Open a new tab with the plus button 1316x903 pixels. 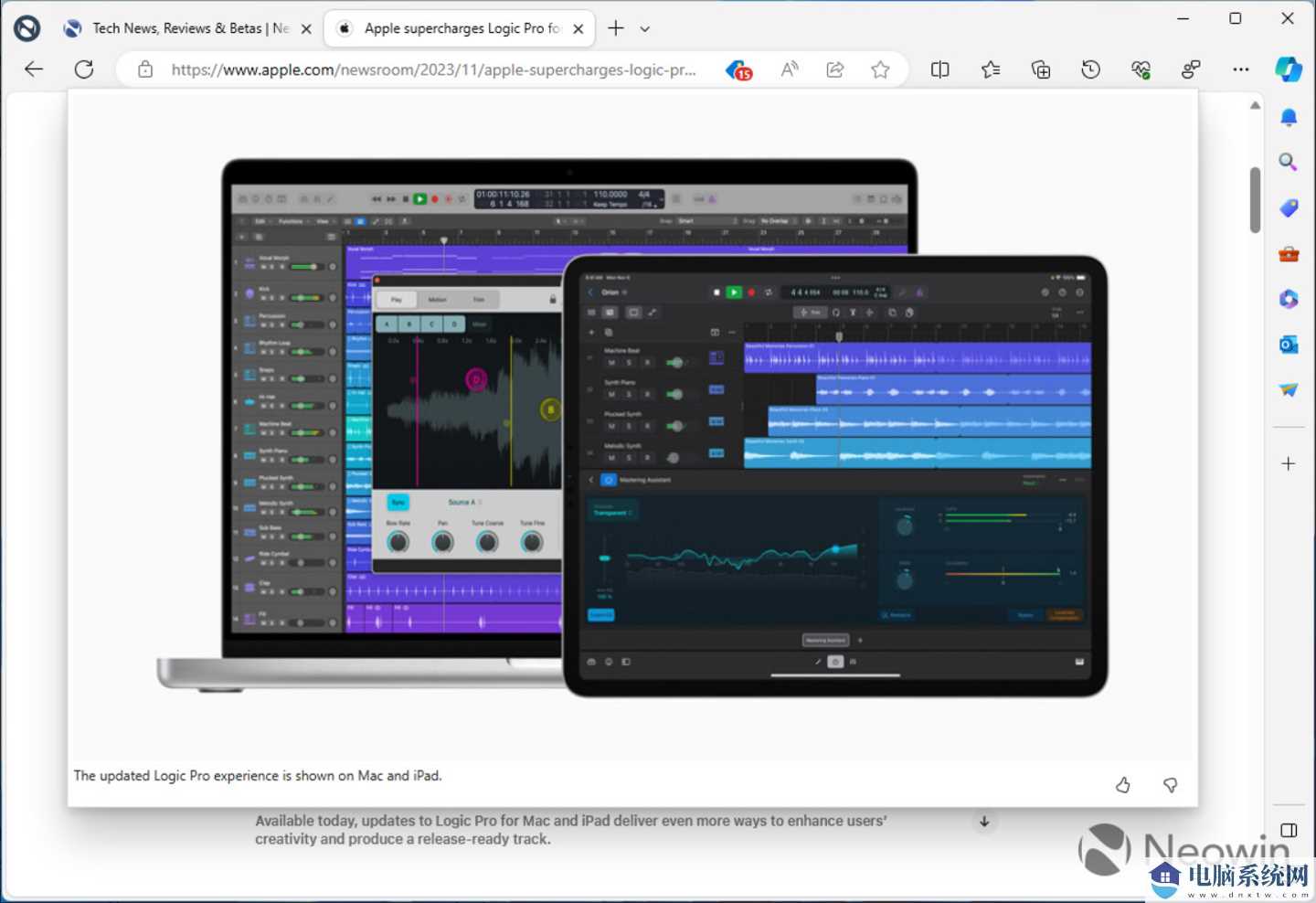[x=616, y=28]
